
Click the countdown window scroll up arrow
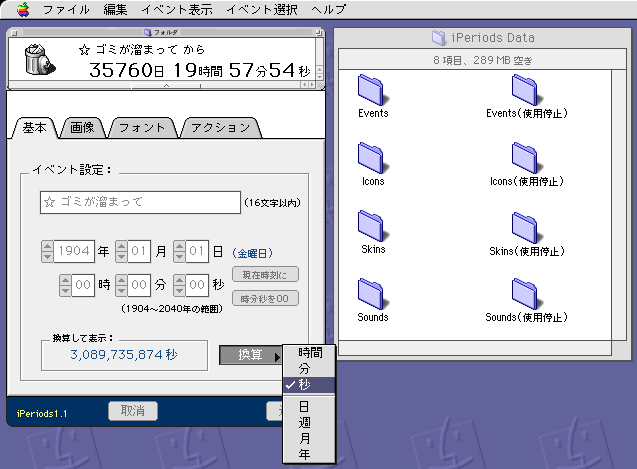[319, 69]
